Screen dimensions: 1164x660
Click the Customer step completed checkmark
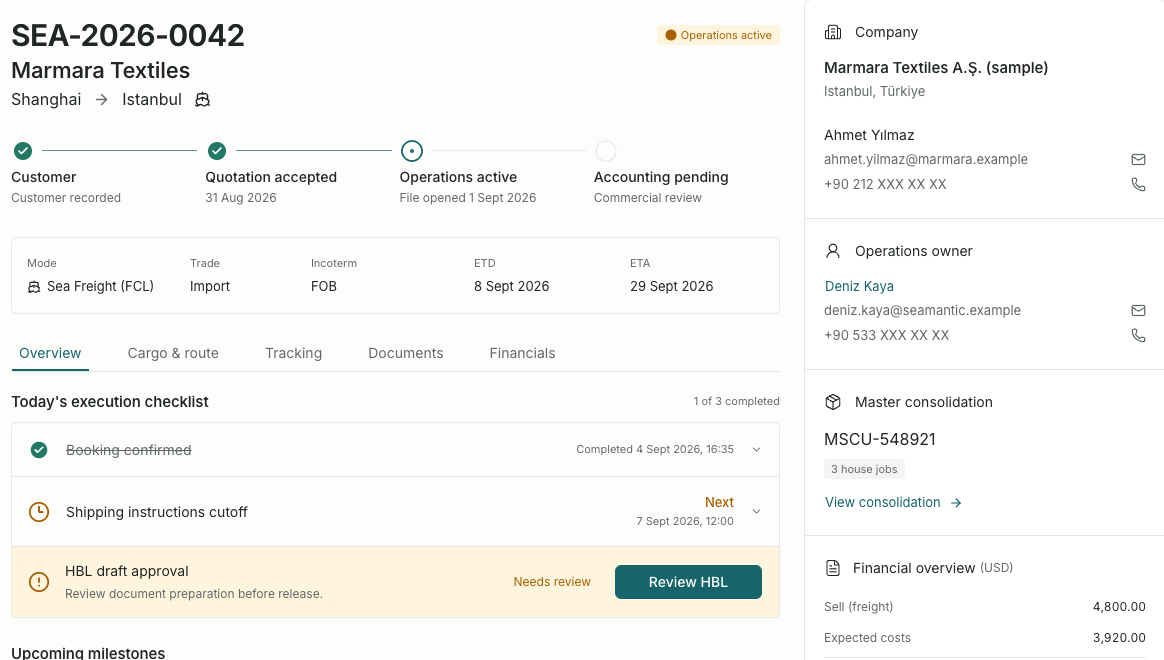(23, 151)
